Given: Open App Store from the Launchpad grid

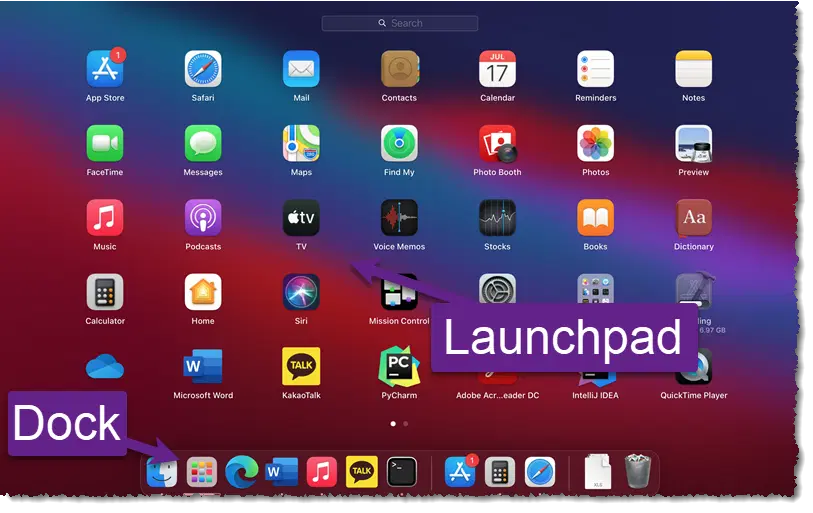Looking at the screenshot, I should click(x=105, y=69).
